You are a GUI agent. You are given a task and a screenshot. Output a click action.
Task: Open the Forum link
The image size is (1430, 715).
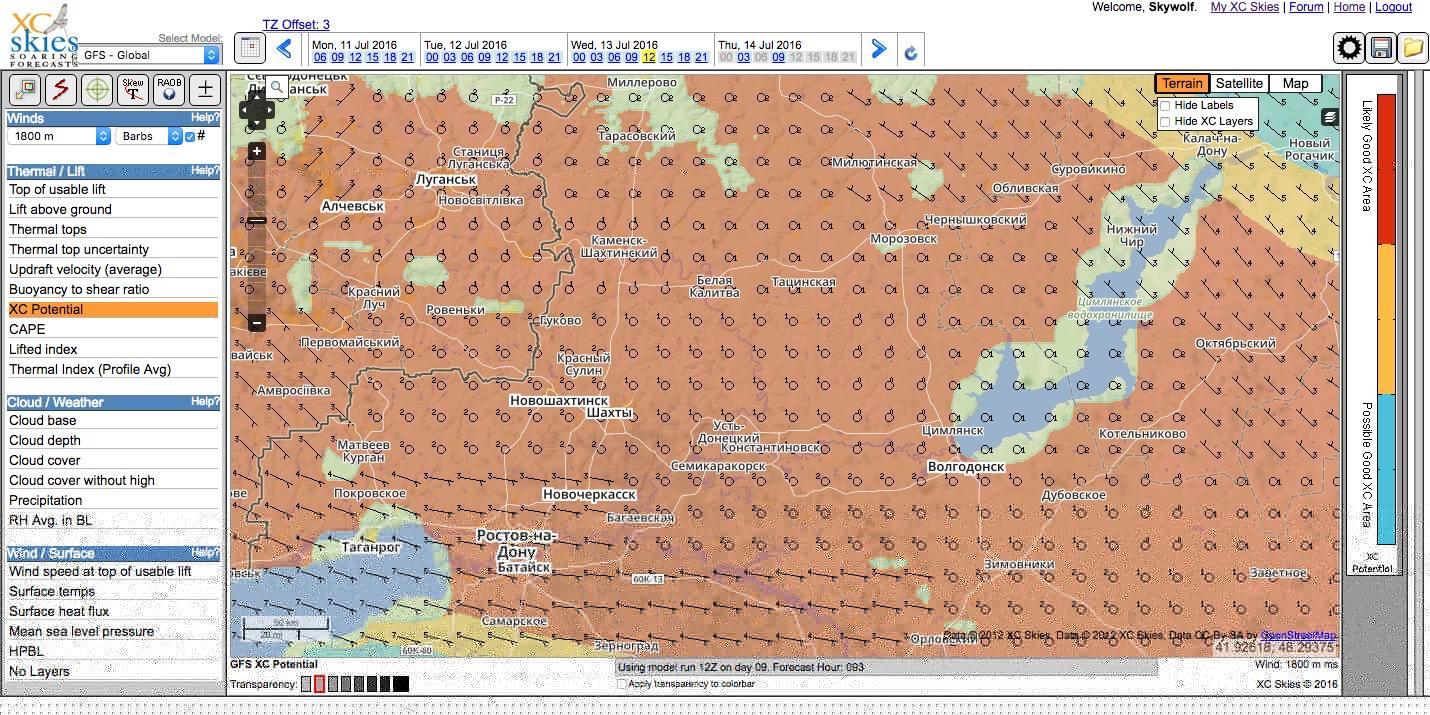coord(1306,7)
